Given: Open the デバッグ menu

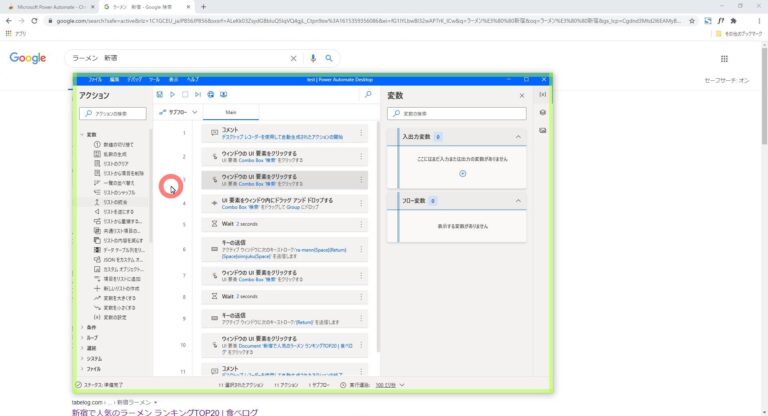Looking at the screenshot, I should 134,79.
